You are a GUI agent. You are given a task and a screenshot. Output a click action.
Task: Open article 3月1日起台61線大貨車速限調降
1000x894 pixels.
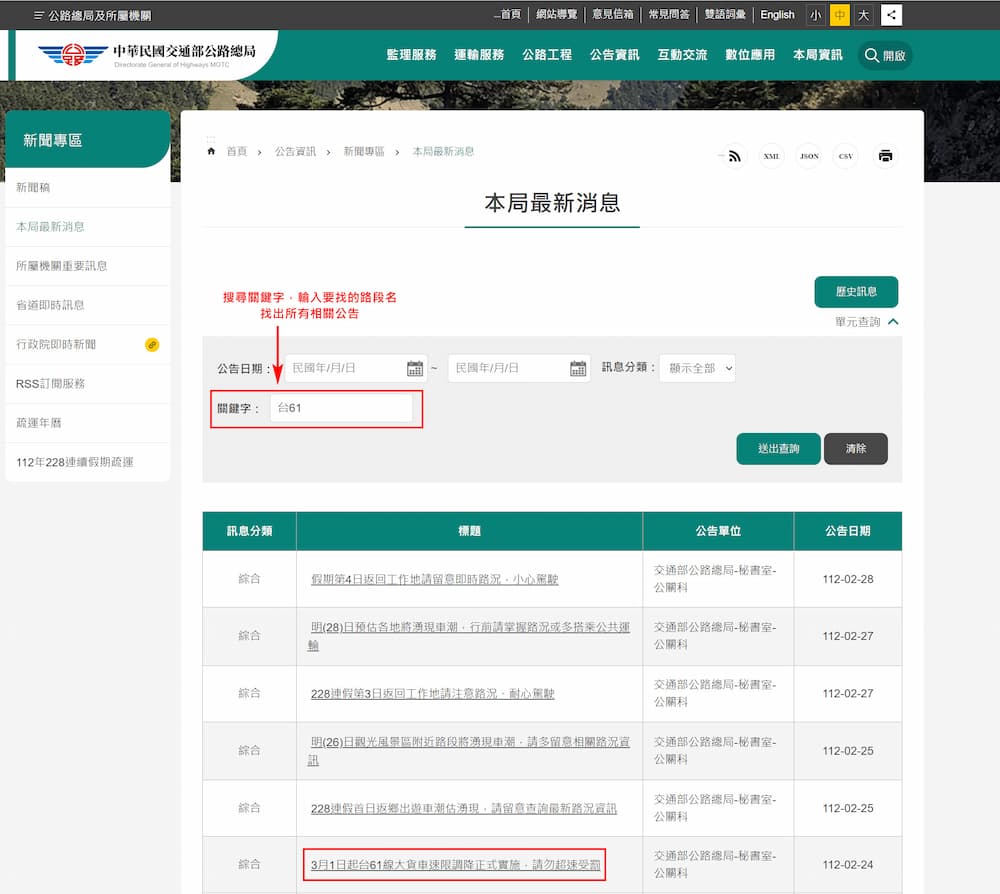tap(455, 865)
